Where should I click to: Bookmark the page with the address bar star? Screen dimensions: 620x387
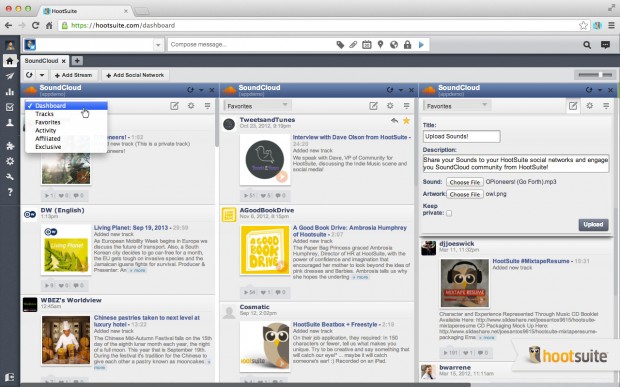[x=583, y=25]
